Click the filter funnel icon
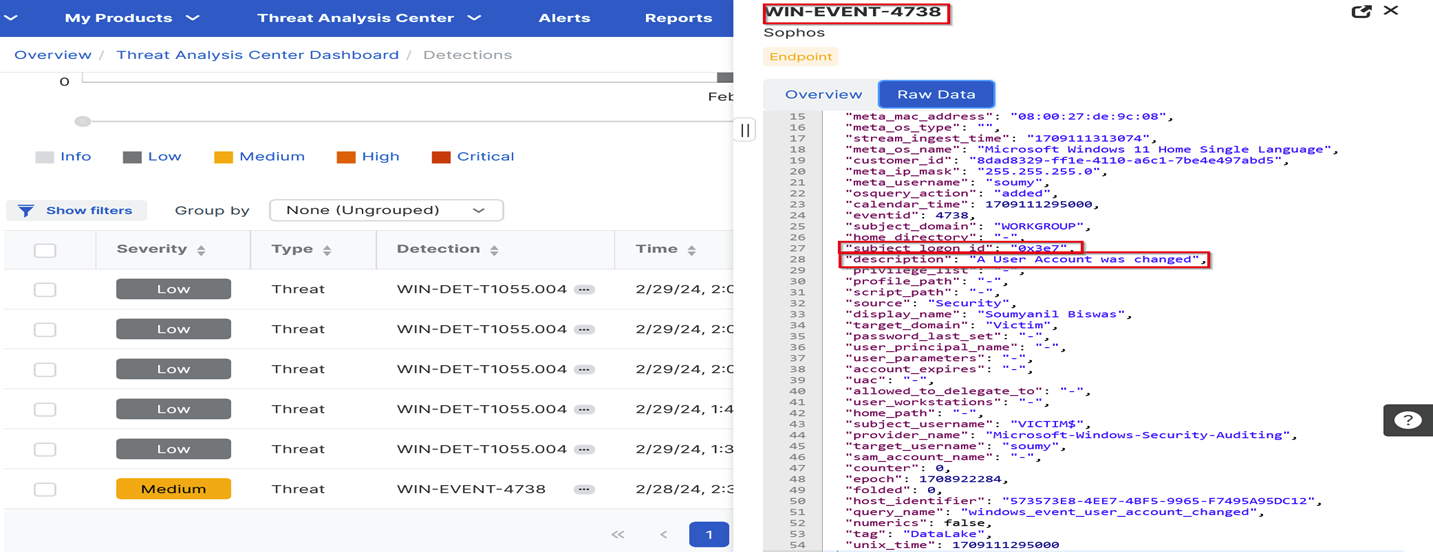1433x552 pixels. [26, 211]
